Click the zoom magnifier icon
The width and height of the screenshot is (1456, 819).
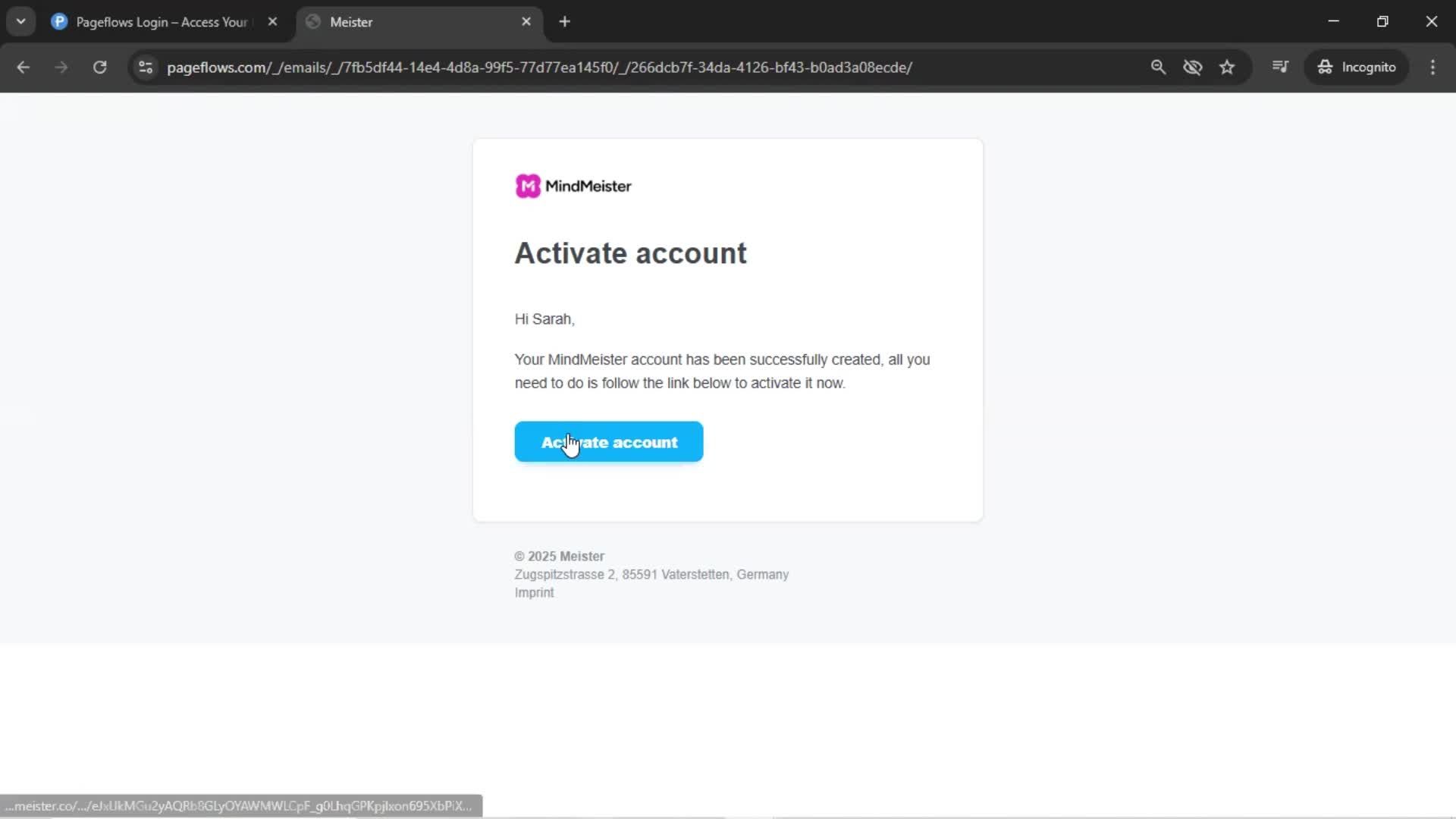(x=1157, y=67)
